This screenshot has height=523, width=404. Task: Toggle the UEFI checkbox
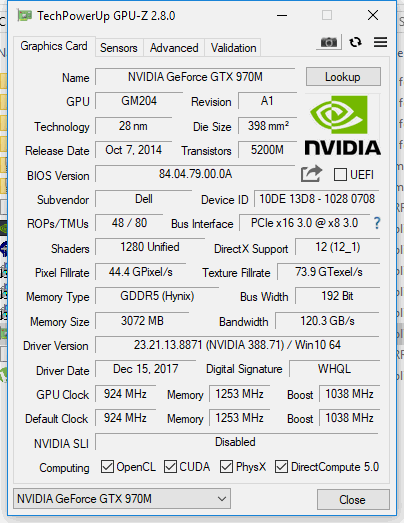click(340, 174)
